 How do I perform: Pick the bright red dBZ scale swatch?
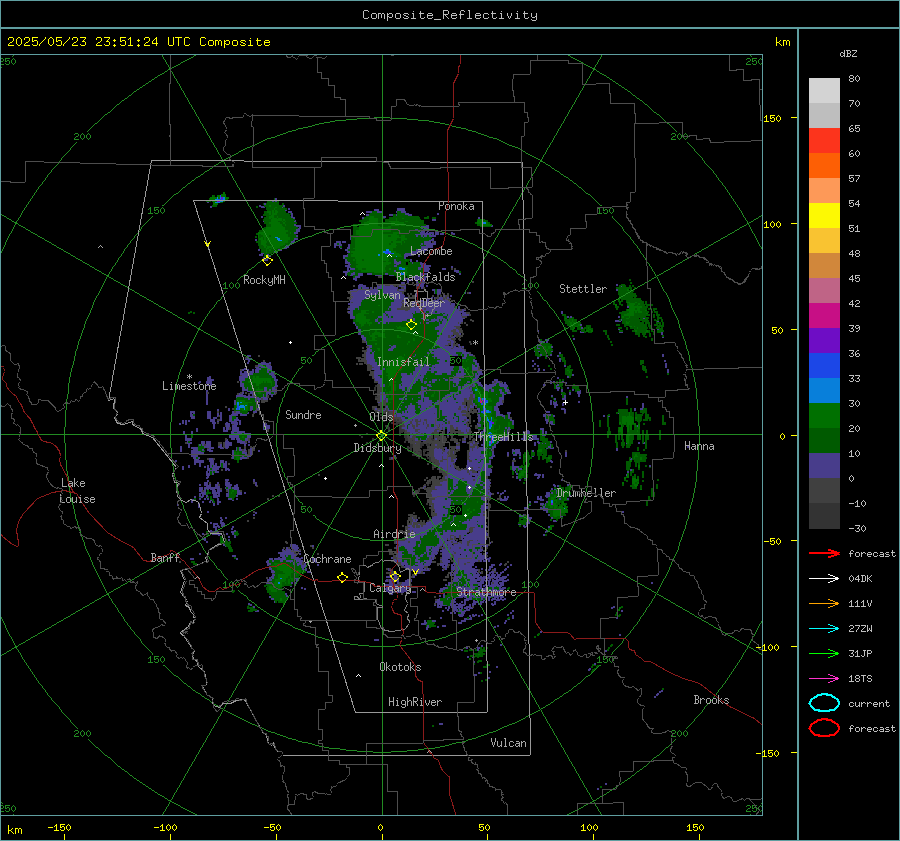pyautogui.click(x=824, y=141)
